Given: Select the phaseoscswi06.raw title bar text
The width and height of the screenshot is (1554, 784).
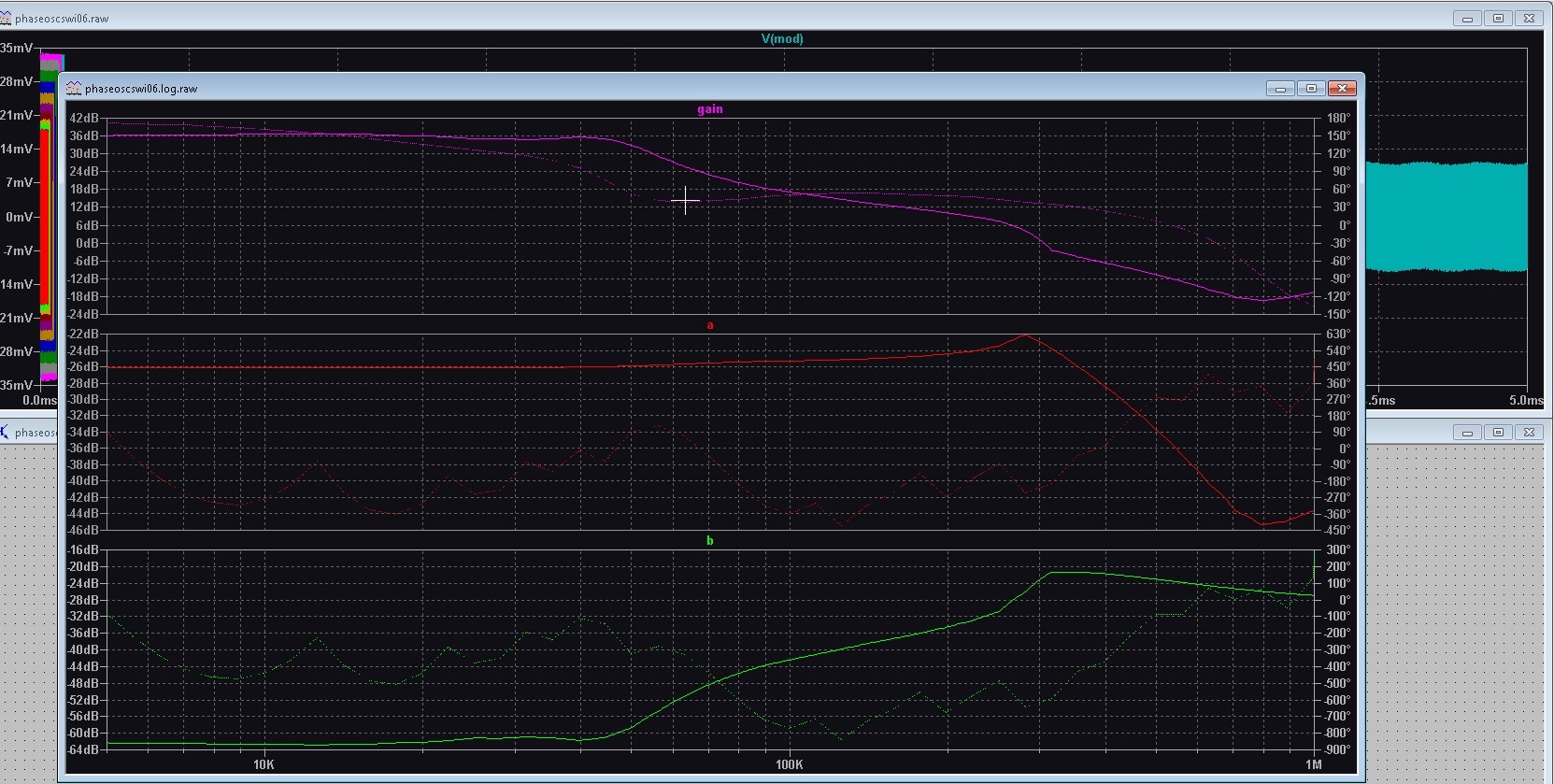Looking at the screenshot, I should 62,19.
